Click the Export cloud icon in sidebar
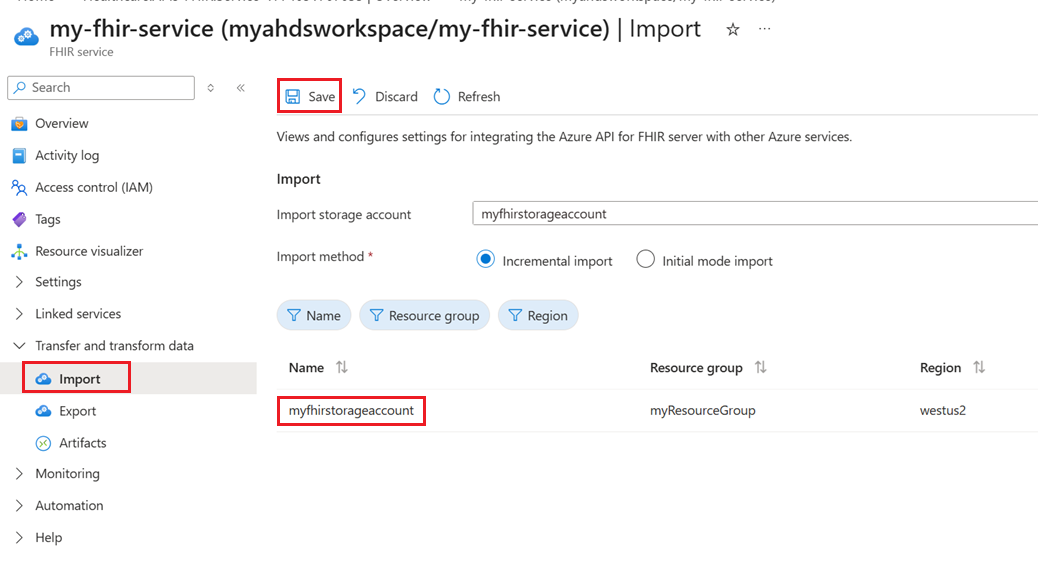The image size is (1038, 568). click(x=43, y=410)
